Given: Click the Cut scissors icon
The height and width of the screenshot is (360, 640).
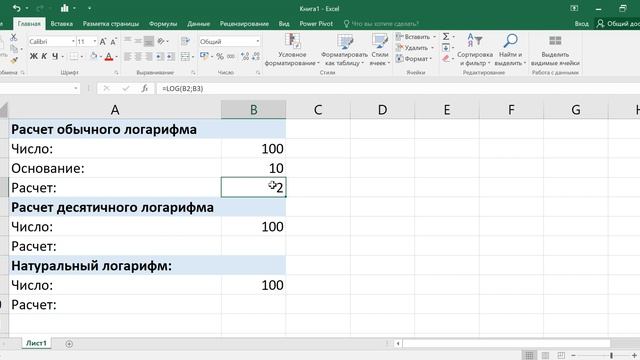Looking at the screenshot, I should pyautogui.click(x=13, y=38).
